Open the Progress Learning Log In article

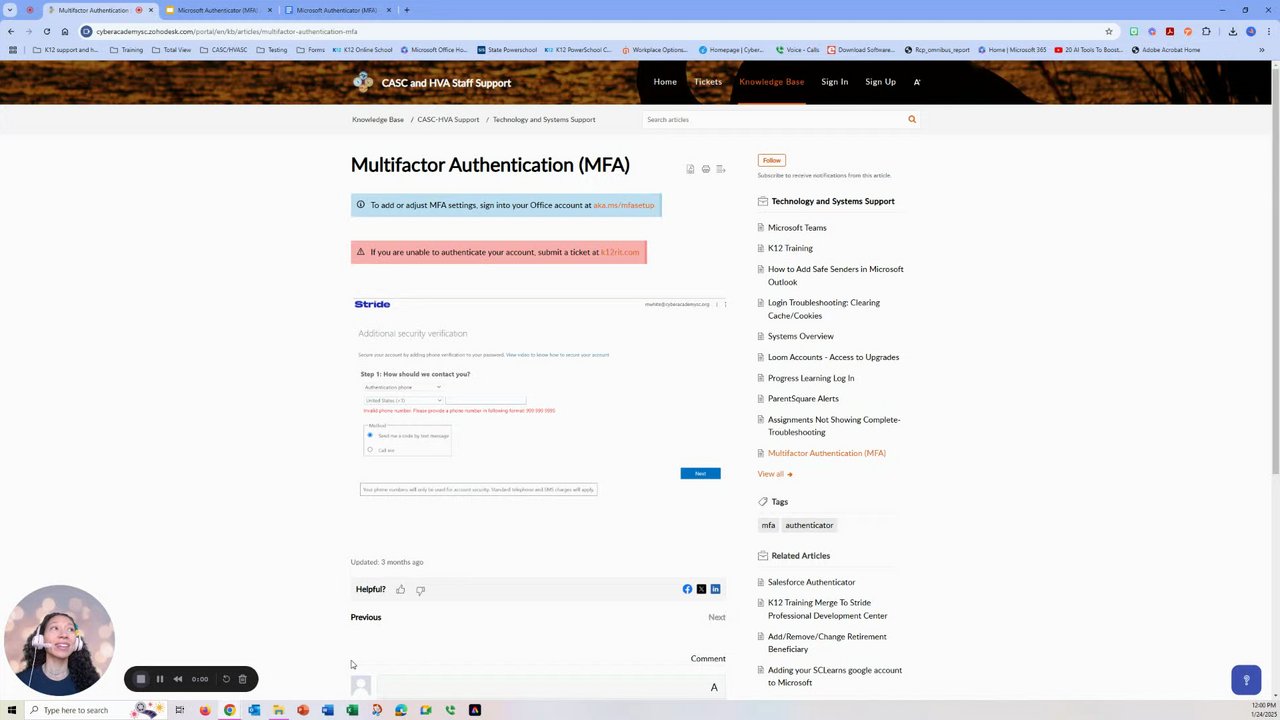coord(811,378)
